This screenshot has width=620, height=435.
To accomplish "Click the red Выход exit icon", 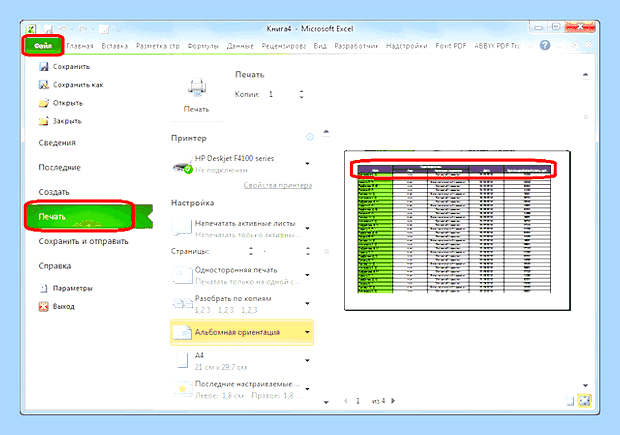I will point(43,306).
